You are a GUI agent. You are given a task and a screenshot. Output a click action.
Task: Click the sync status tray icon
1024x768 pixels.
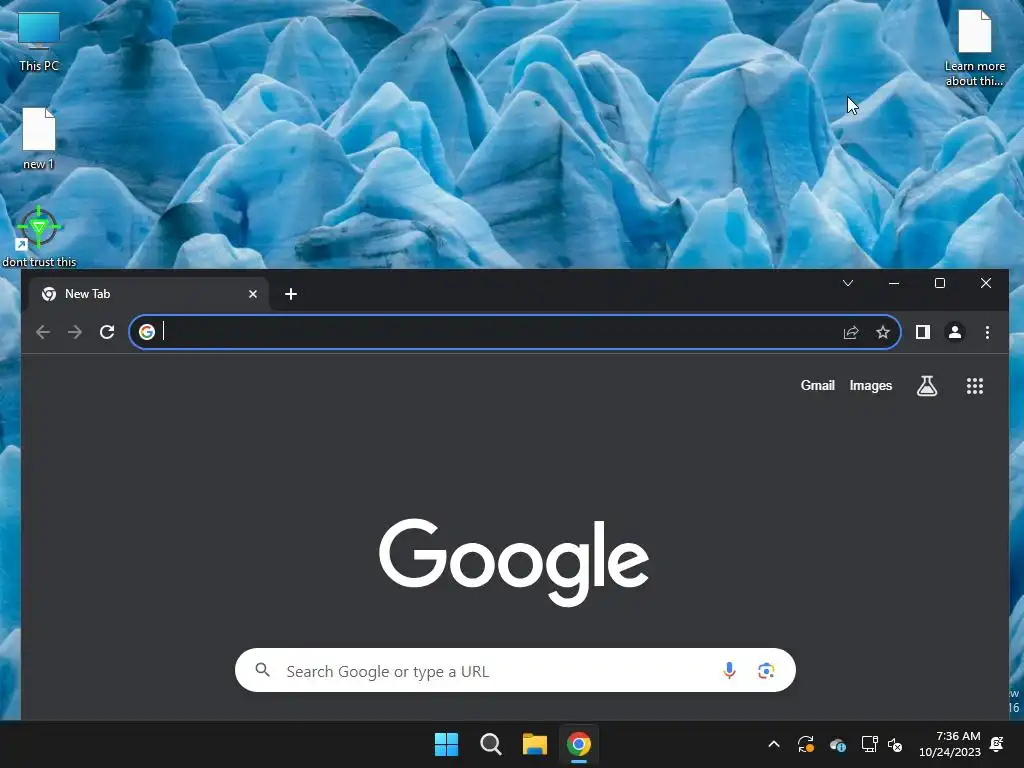(806, 744)
